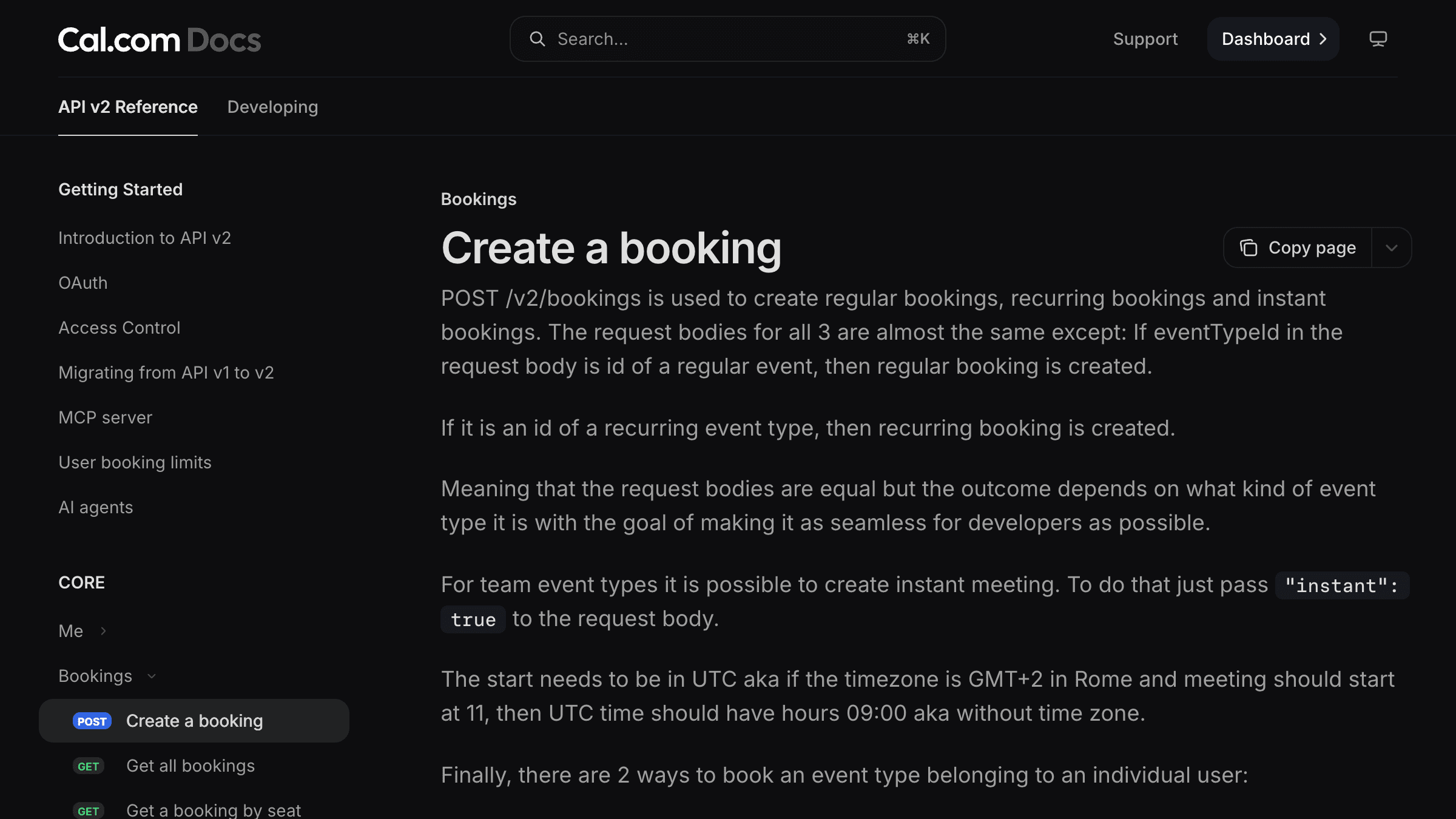The image size is (1456, 819).
Task: Focus the Search input field
Action: (728, 39)
